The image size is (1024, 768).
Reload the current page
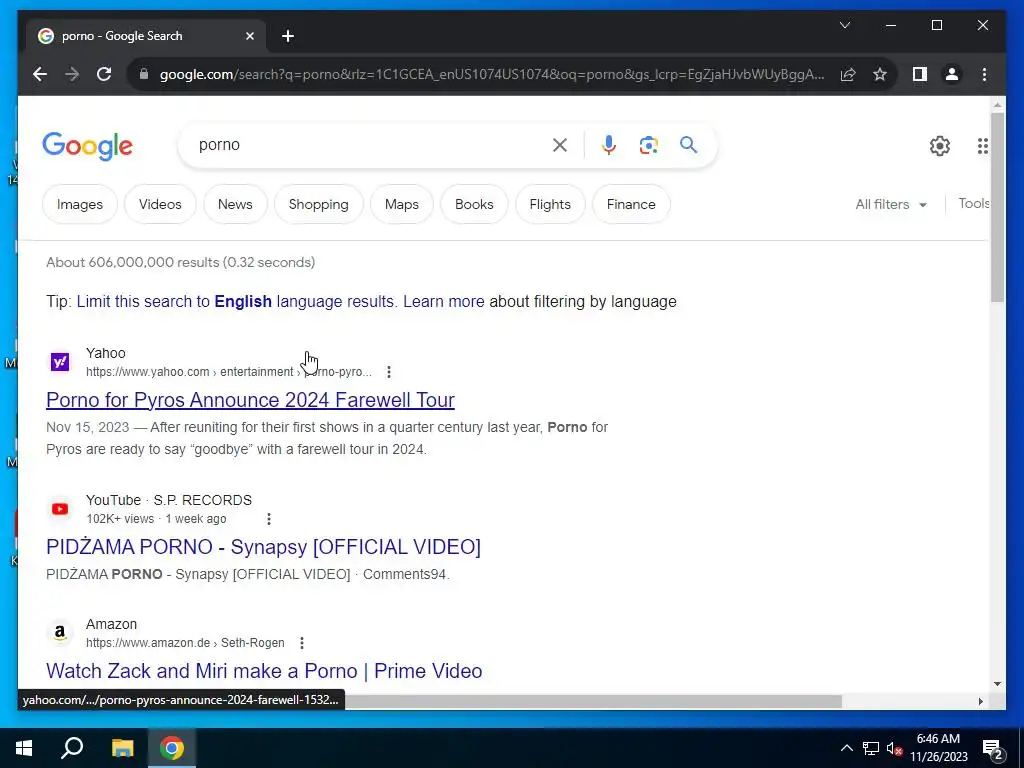point(104,74)
